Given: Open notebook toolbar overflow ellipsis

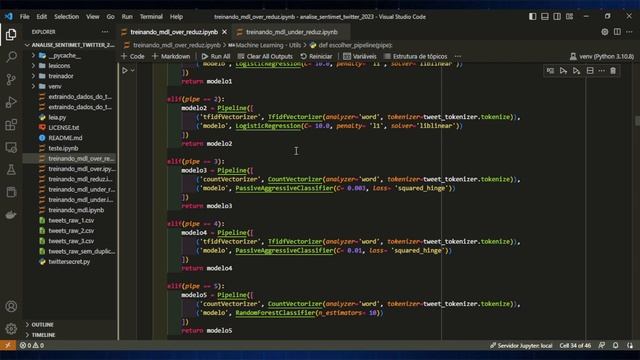Looking at the screenshot, I should [458, 56].
